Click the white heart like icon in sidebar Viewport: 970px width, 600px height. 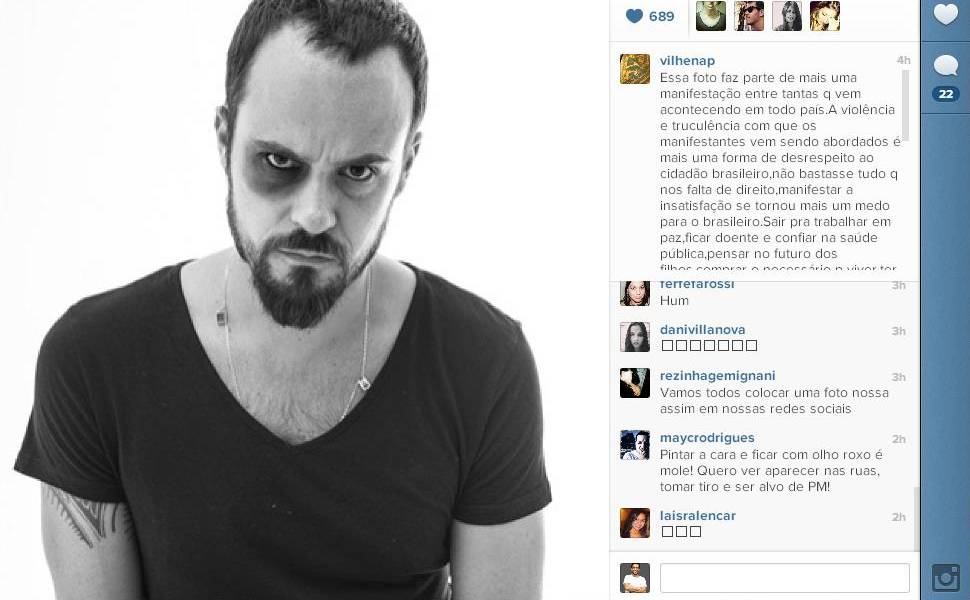(x=945, y=14)
